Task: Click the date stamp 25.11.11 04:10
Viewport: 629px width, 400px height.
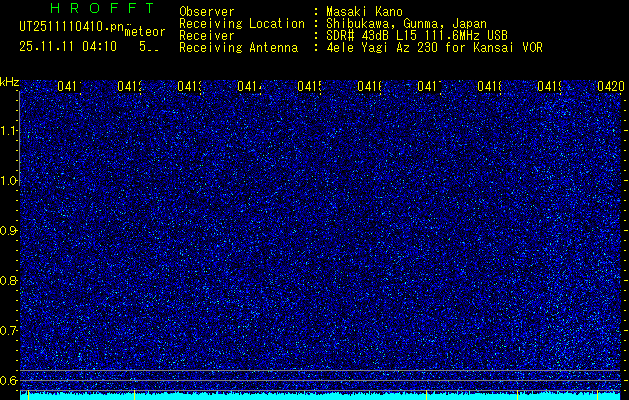Action: click(68, 47)
